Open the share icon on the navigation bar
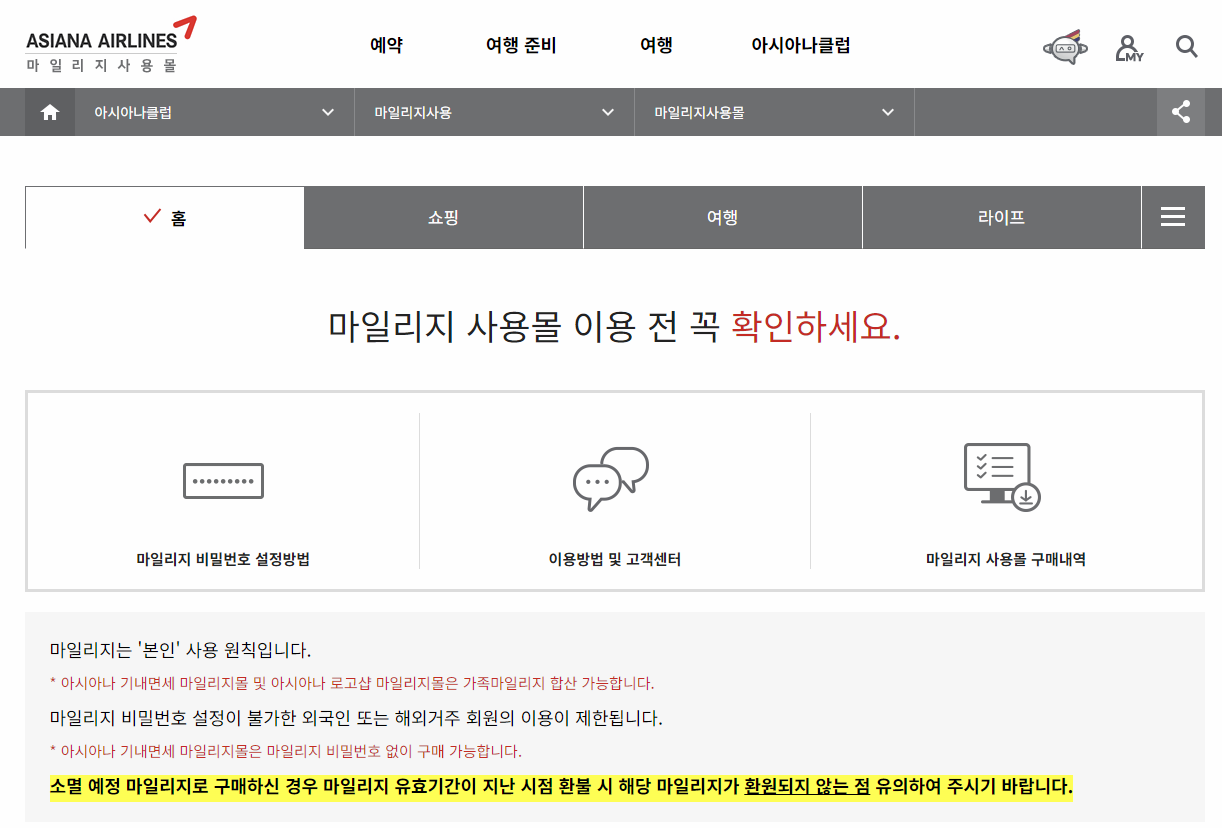Viewport: 1222px width, 828px height. 1181,111
